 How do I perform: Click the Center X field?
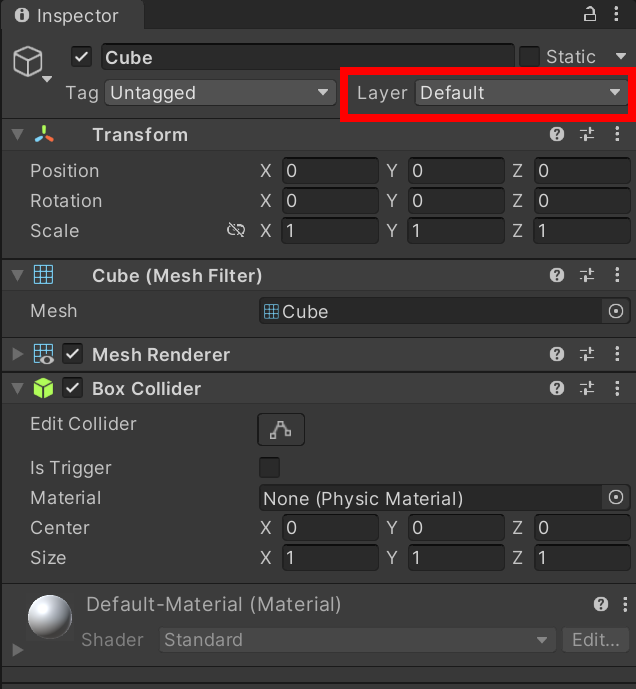pos(330,527)
